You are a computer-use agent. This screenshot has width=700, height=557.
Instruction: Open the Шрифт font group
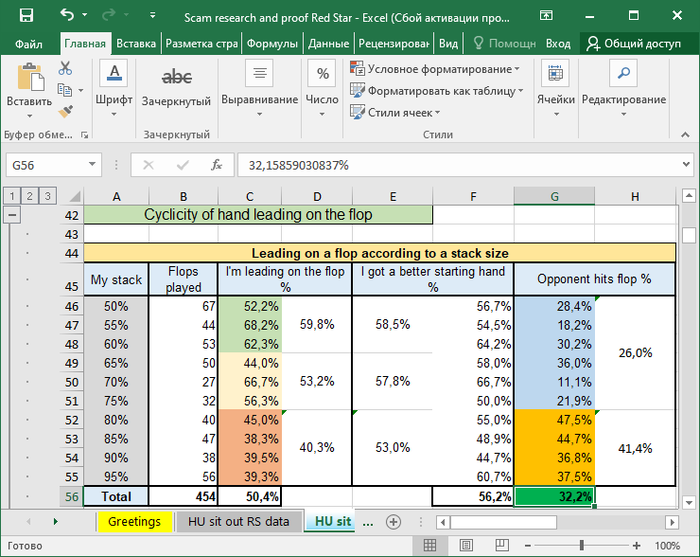coord(114,89)
